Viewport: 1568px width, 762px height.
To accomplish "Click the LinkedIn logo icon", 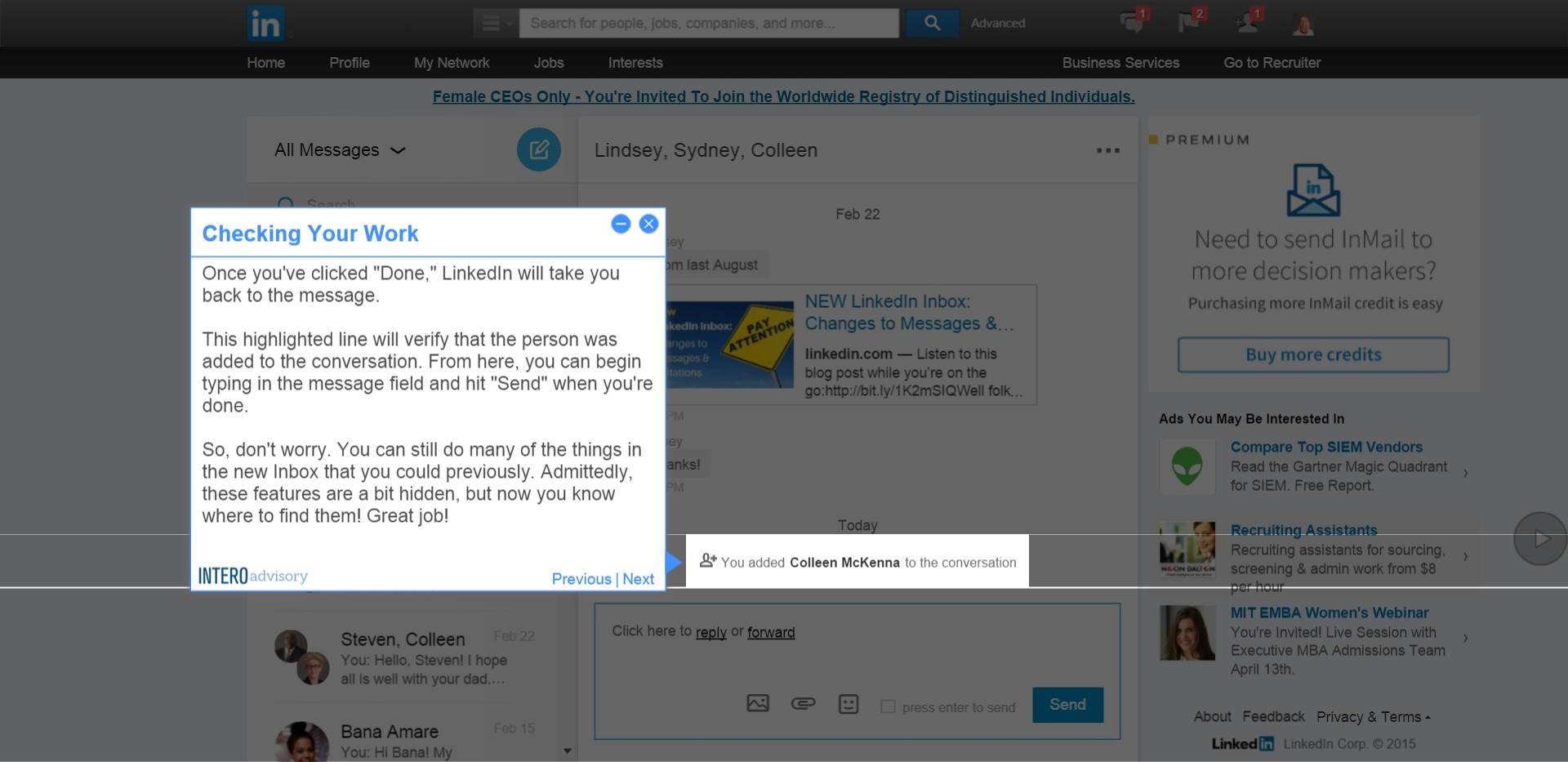I will [265, 23].
